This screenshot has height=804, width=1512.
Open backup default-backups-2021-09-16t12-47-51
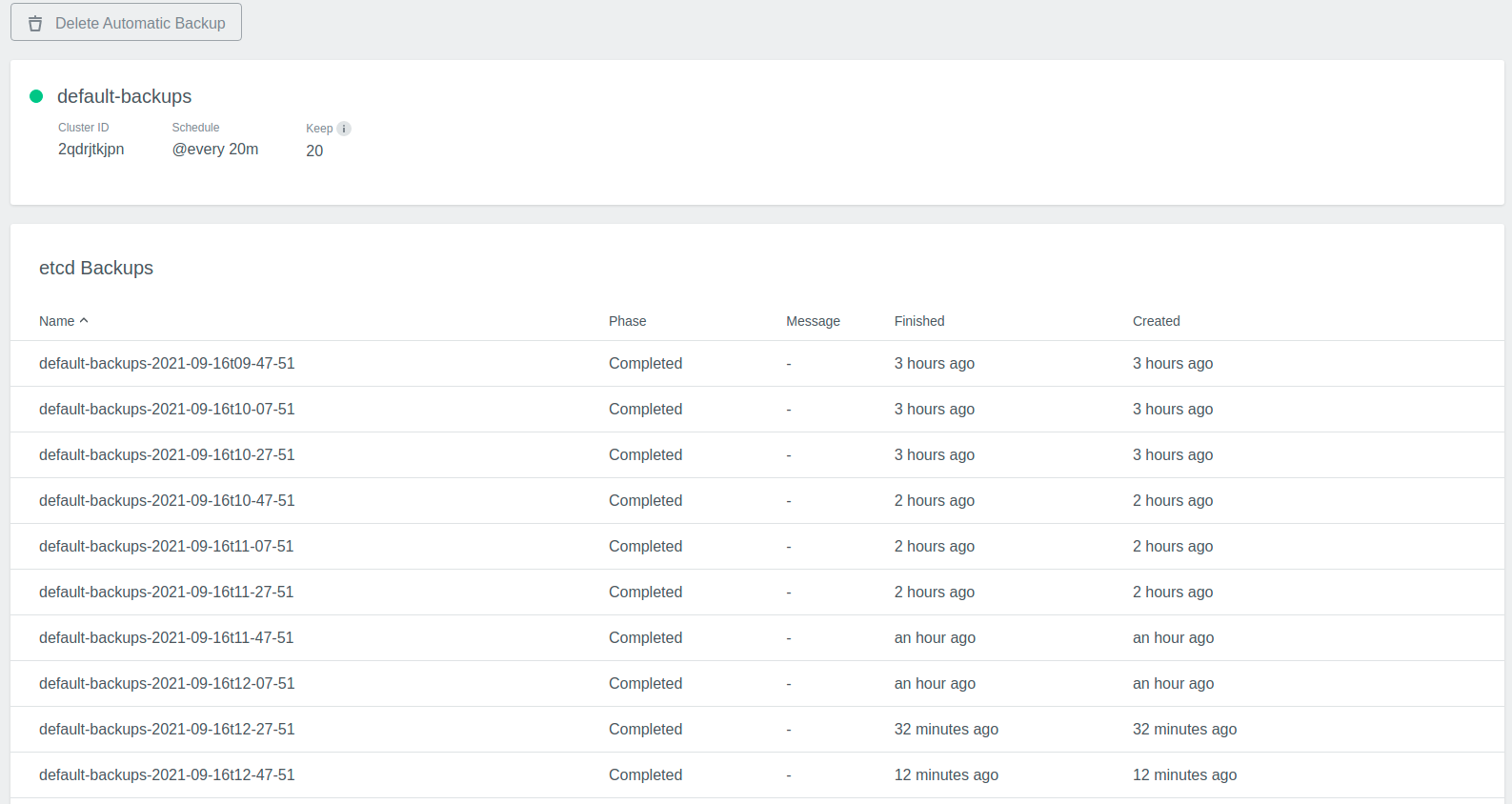coord(167,774)
